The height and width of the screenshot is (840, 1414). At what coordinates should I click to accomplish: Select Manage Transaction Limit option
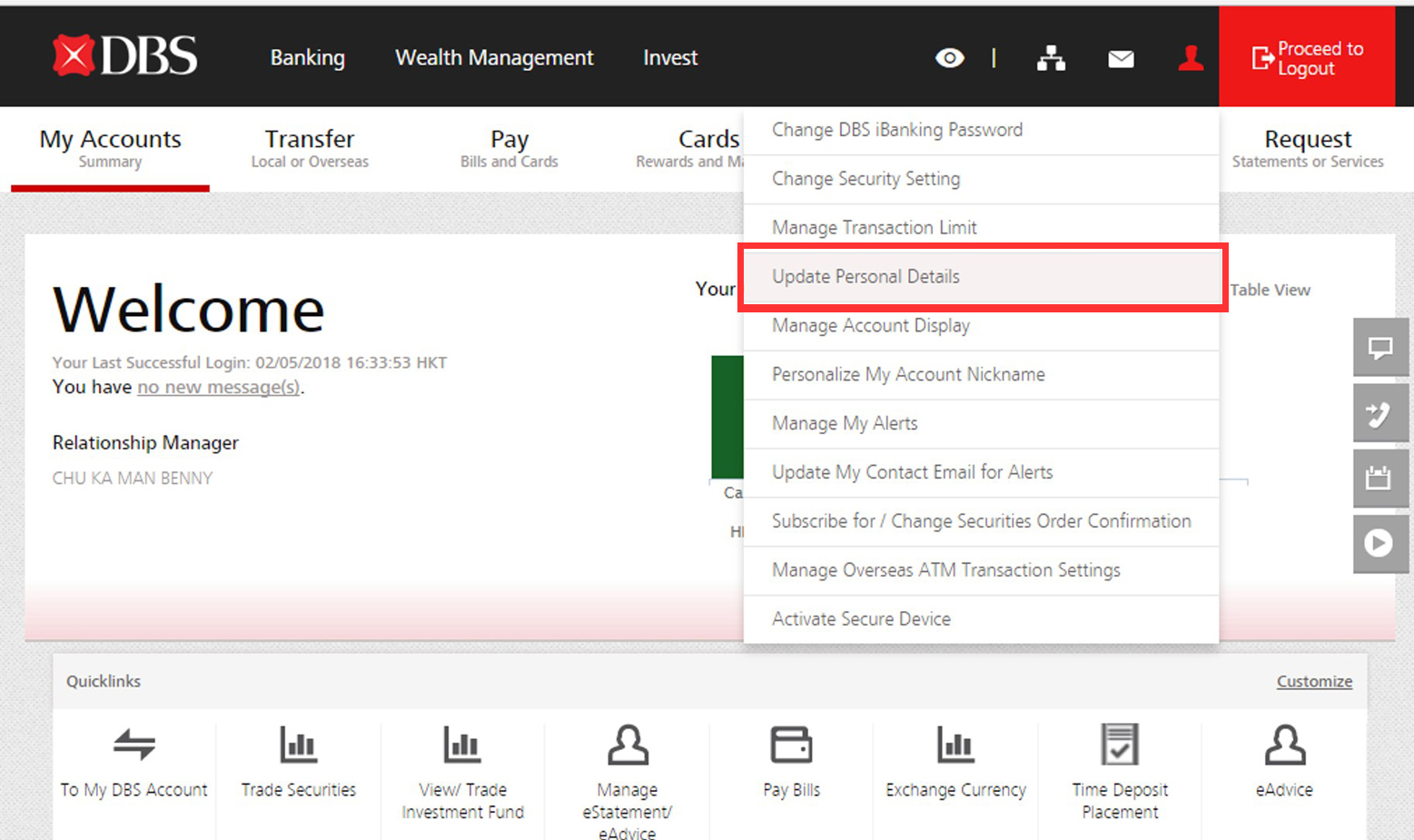click(x=874, y=228)
